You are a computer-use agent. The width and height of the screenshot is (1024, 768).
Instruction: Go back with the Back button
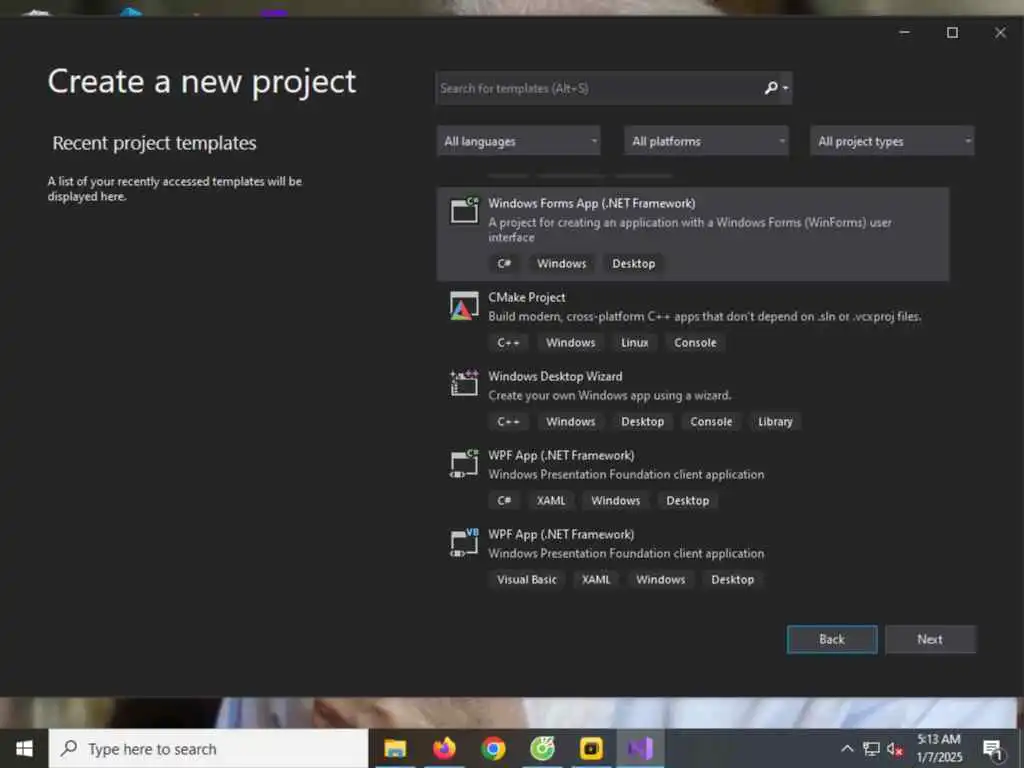tap(832, 639)
